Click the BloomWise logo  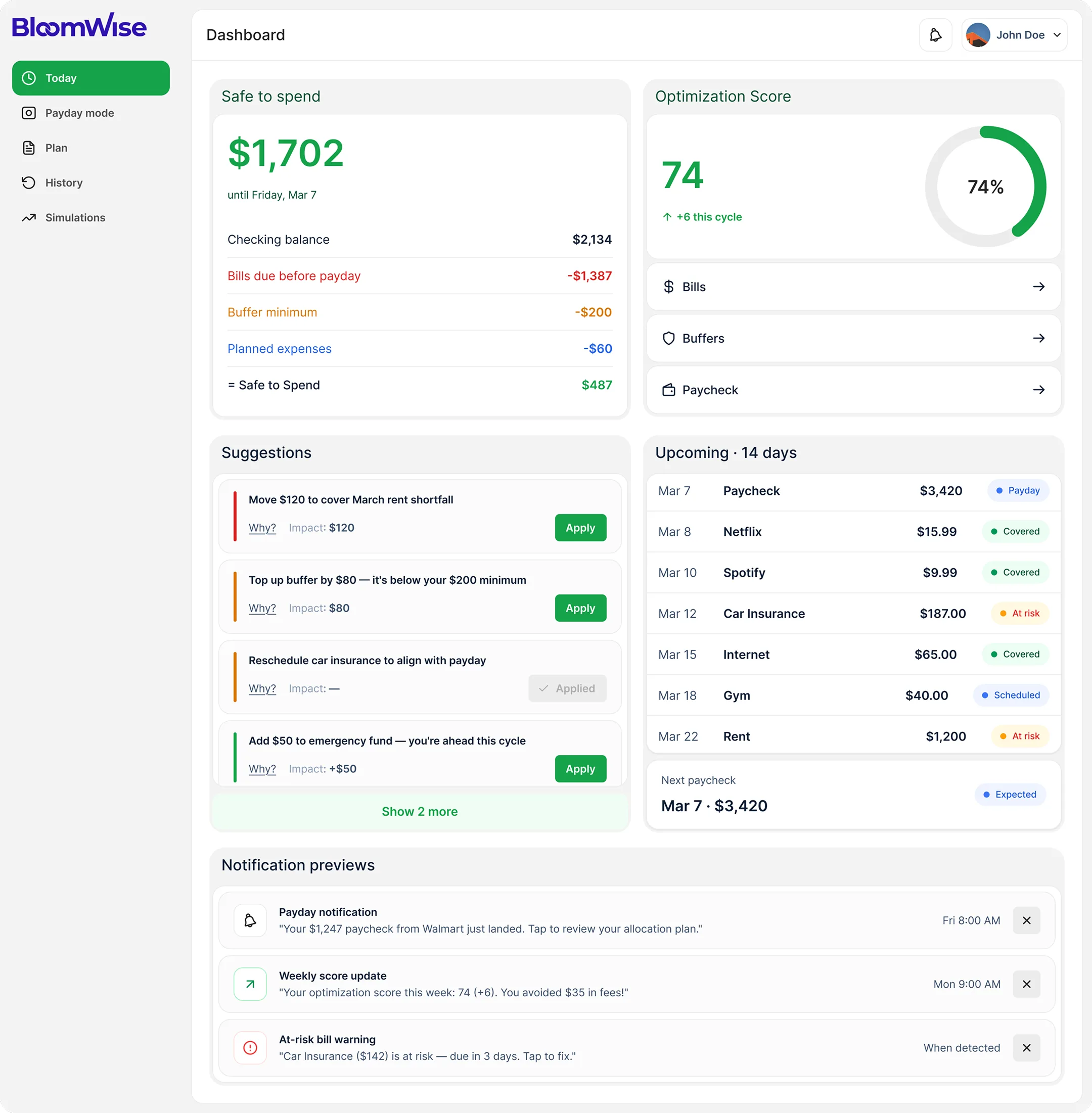79,26
